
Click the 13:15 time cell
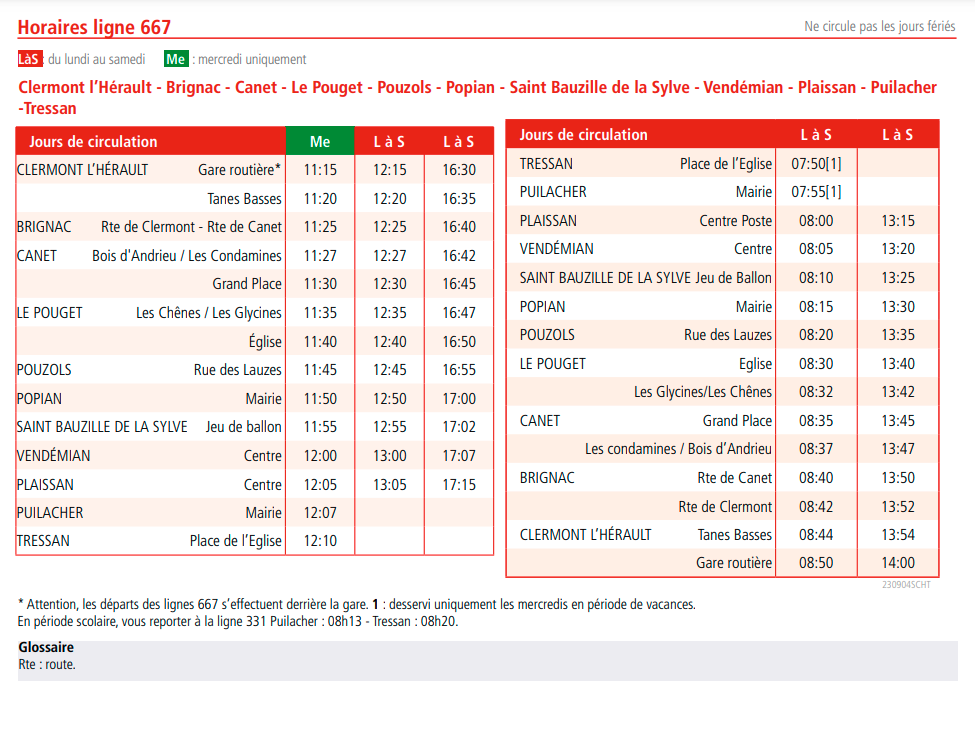(x=898, y=221)
